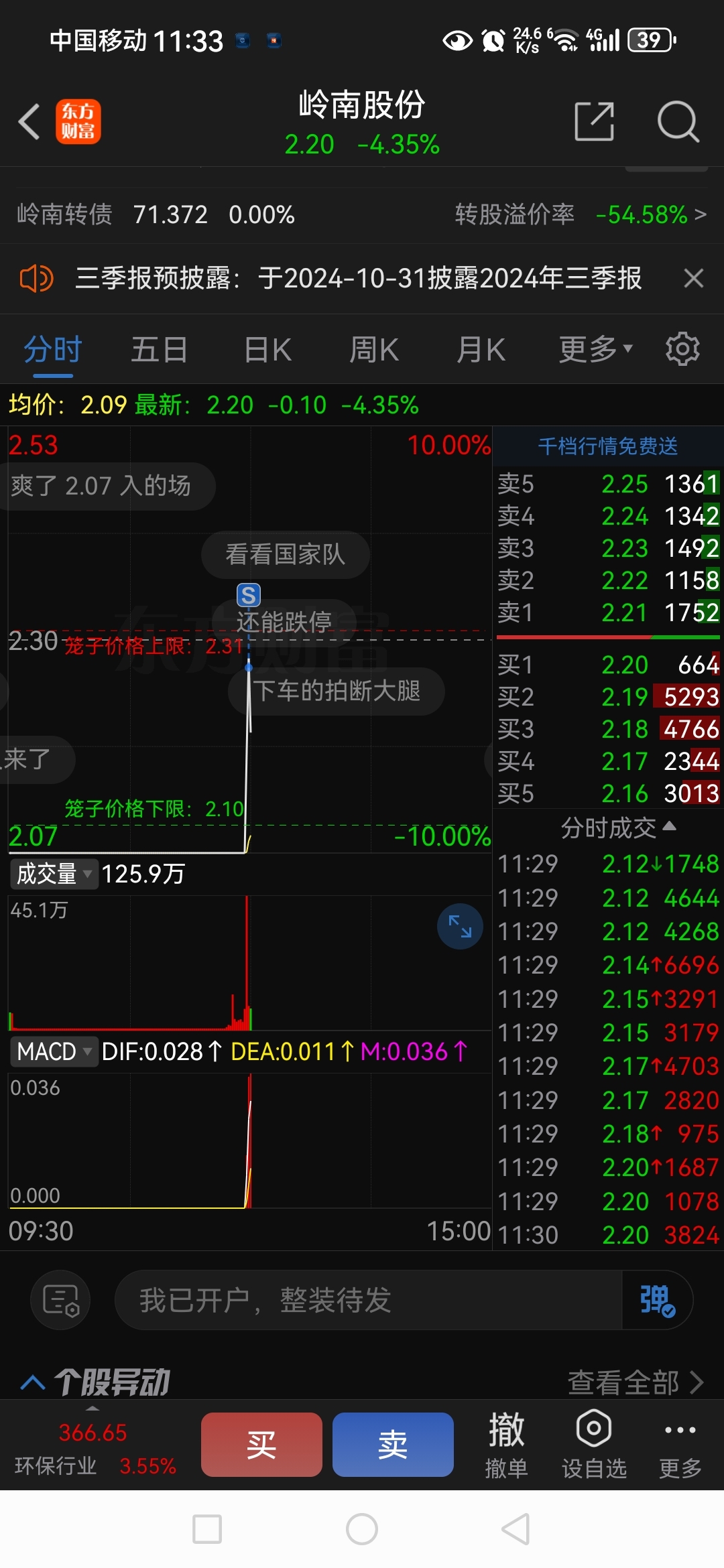
Task: Tap the red 买 buy button
Action: pos(261,1444)
